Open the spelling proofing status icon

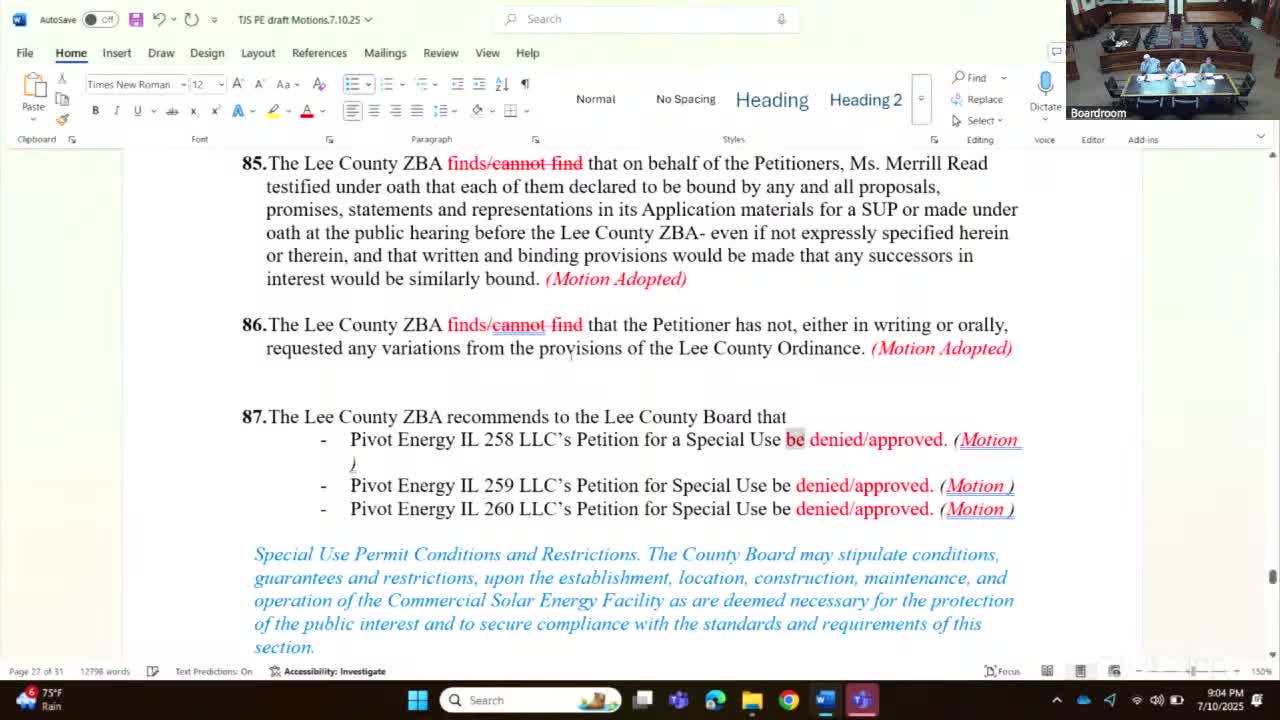pyautogui.click(x=152, y=671)
